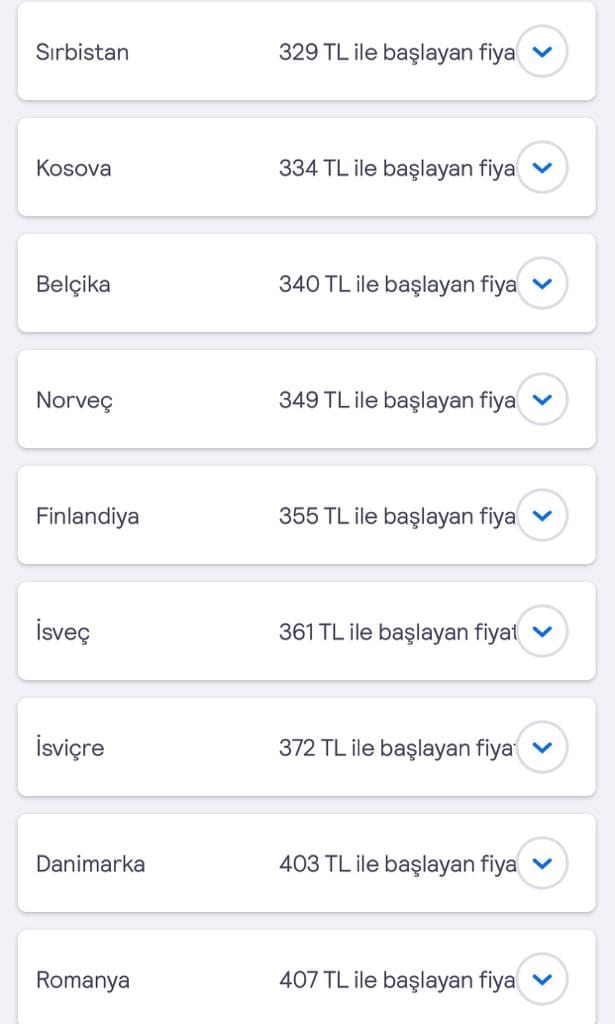Click the Belçika country label
615x1024 pixels.
point(73,284)
